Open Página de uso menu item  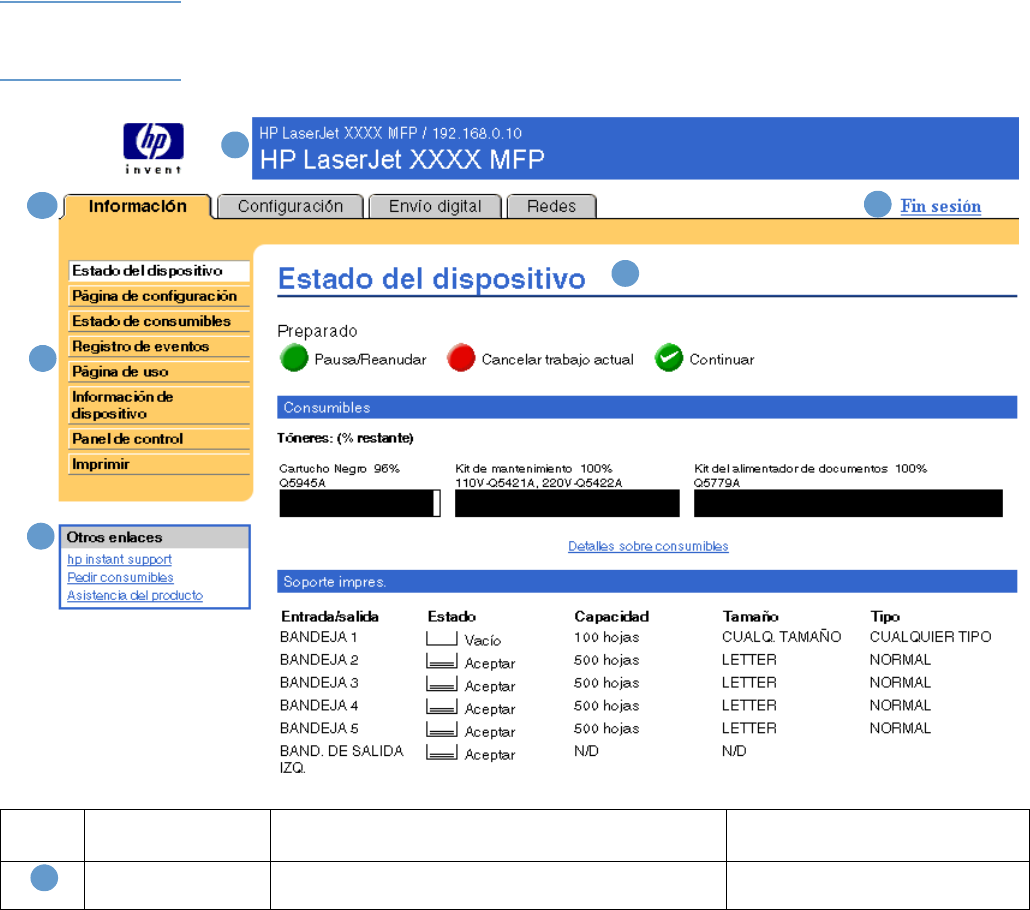pyautogui.click(x=159, y=372)
